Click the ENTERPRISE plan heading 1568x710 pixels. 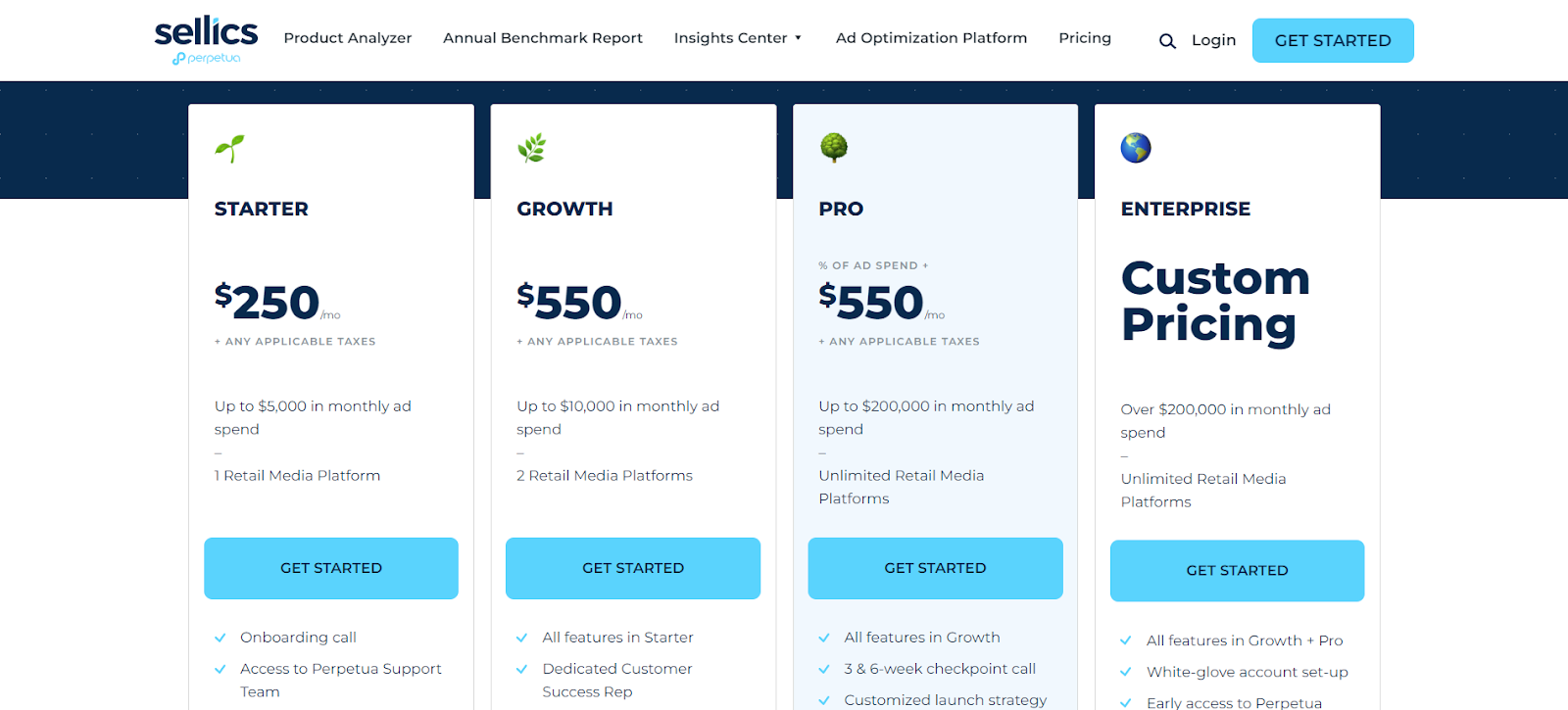1186,209
